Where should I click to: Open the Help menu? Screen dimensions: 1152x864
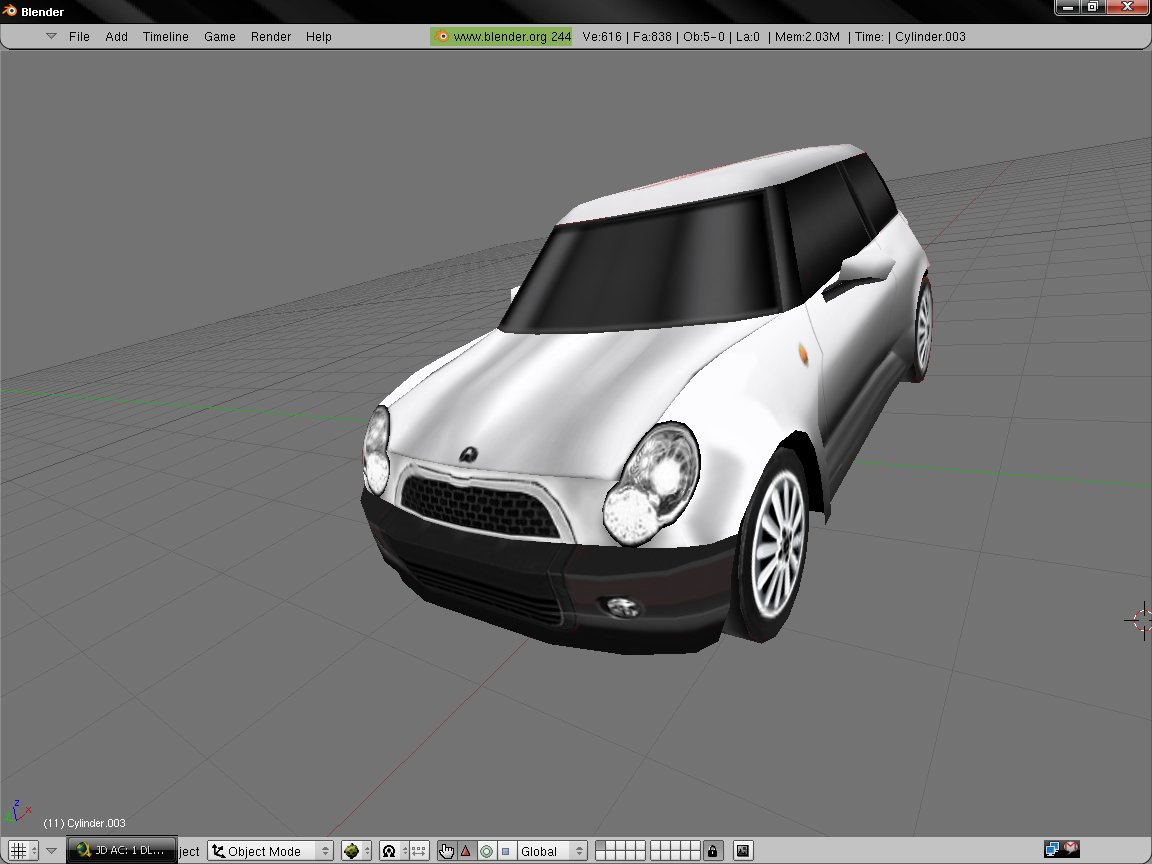(319, 37)
